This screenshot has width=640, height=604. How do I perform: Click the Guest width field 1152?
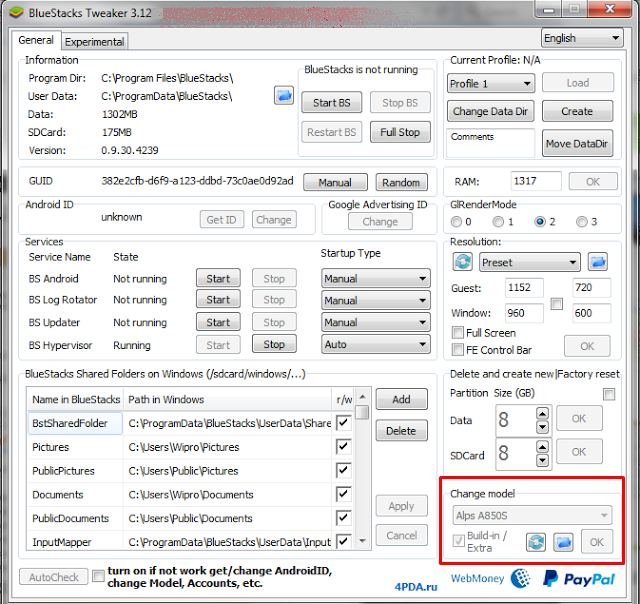tap(524, 288)
